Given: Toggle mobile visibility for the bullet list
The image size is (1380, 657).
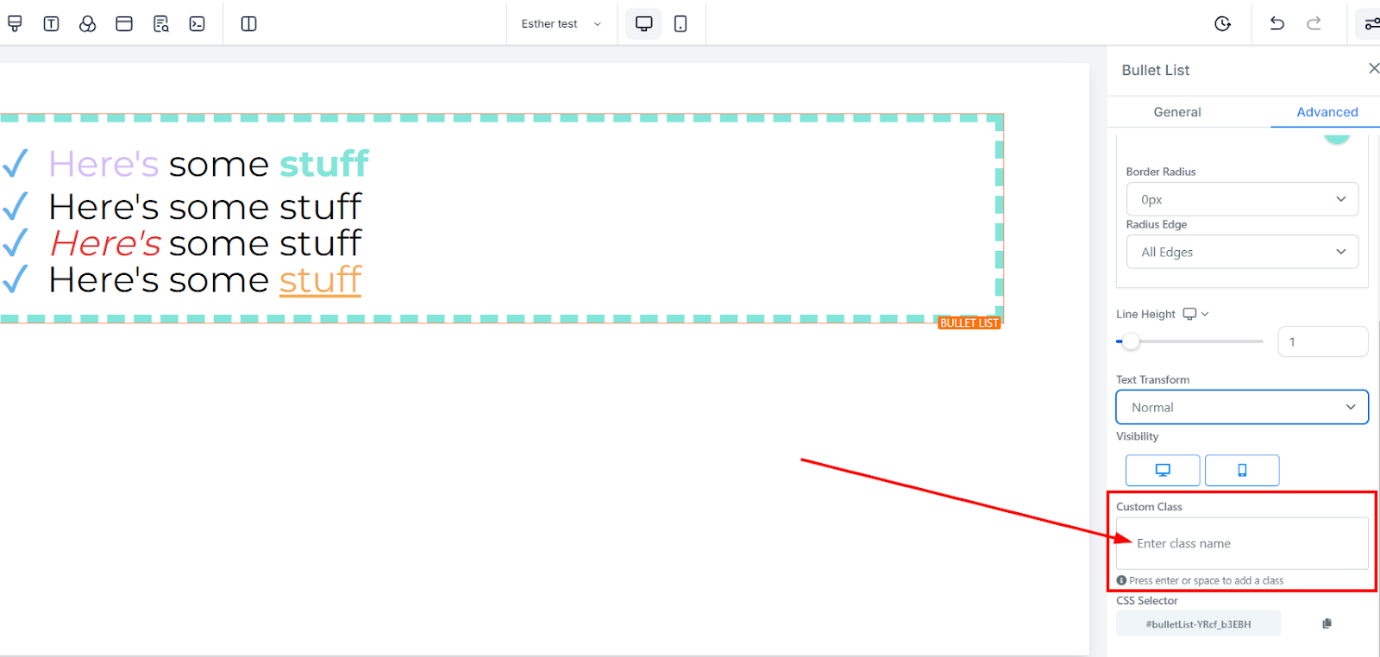Looking at the screenshot, I should point(1242,470).
